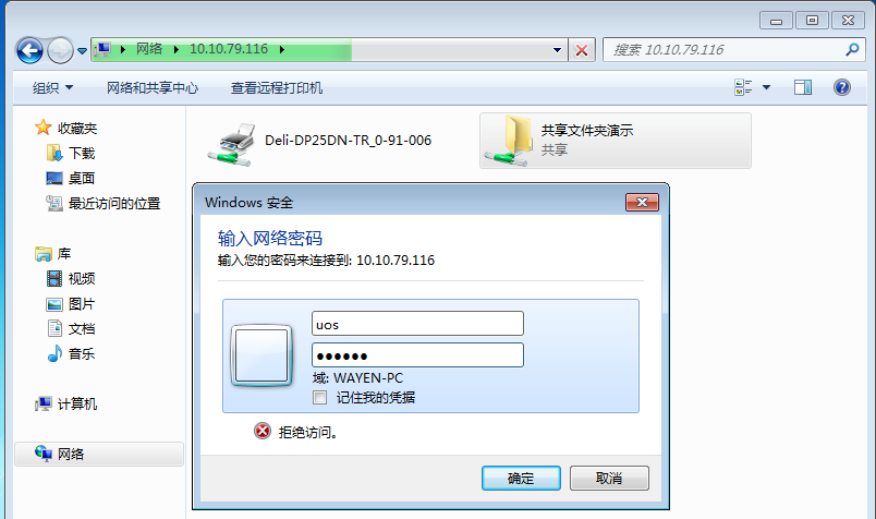The height and width of the screenshot is (519, 876).
Task: Click 查看远程打印机 in the toolbar
Action: (277, 88)
